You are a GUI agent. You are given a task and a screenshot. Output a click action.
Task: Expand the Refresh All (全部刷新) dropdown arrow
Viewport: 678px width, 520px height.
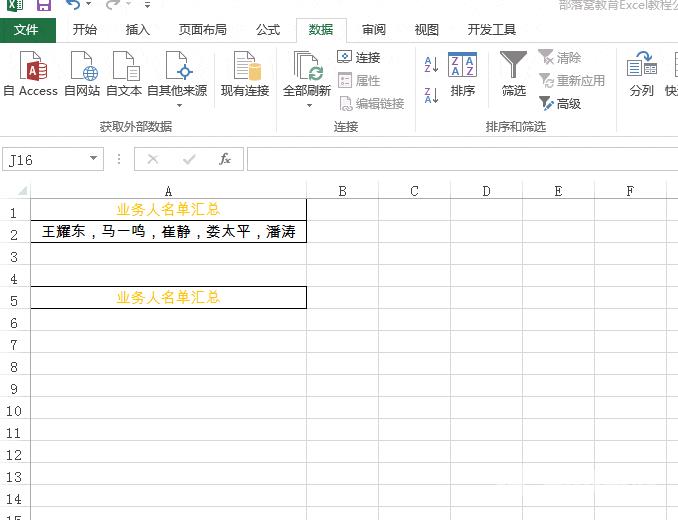[x=309, y=105]
